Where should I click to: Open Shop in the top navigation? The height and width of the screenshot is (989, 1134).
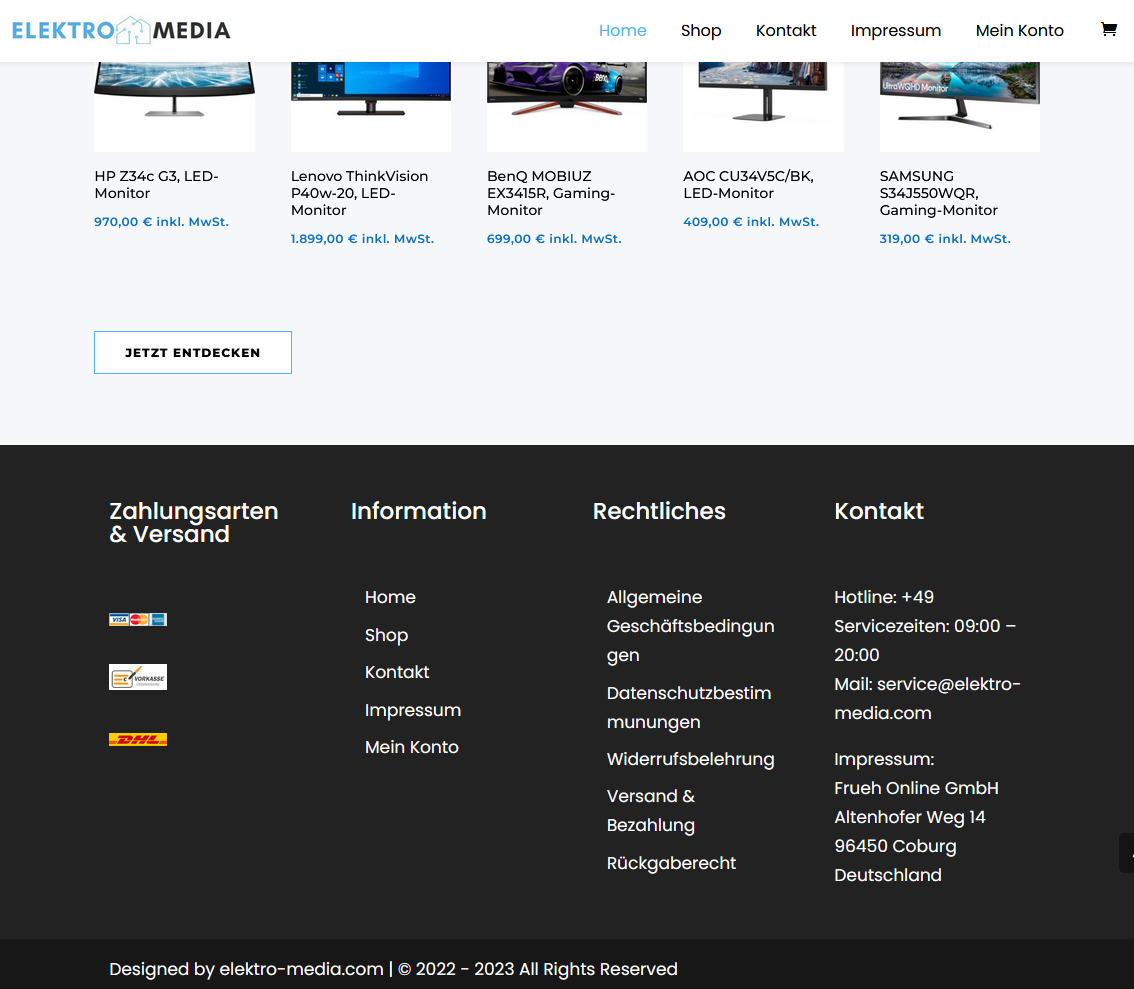[x=701, y=30]
